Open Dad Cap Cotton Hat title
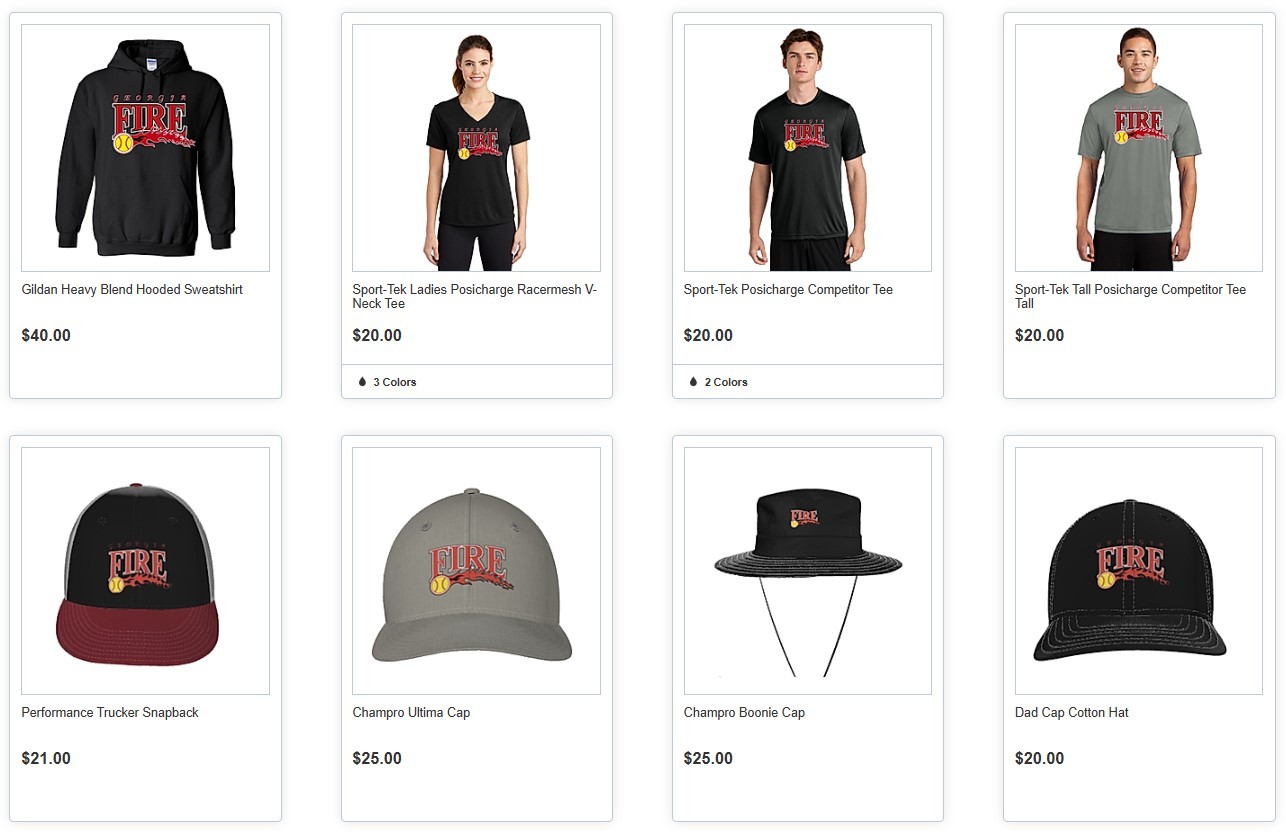The width and height of the screenshot is (1286, 838). (x=1071, y=713)
